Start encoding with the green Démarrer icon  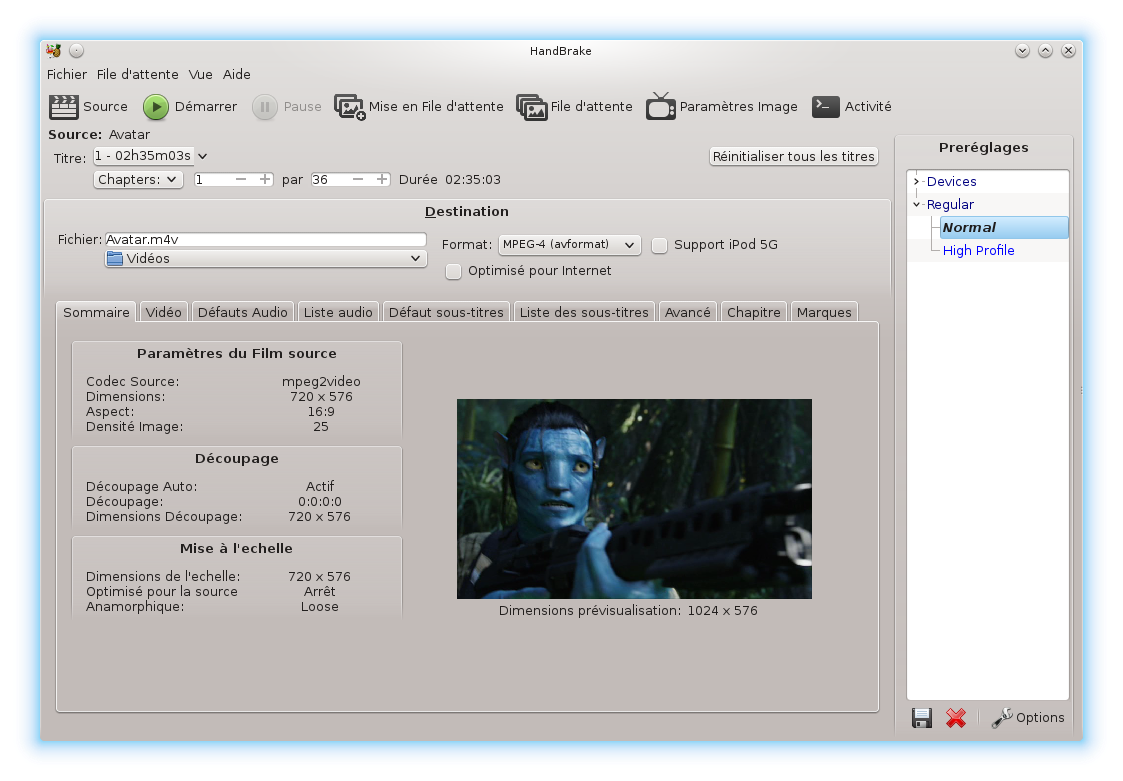[x=155, y=107]
